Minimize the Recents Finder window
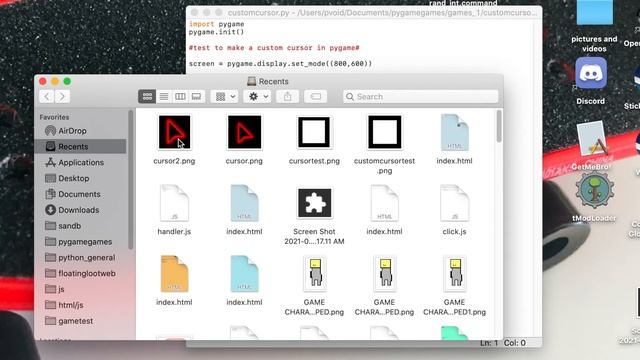Screen dimensions: 640x360 [x=55, y=81]
